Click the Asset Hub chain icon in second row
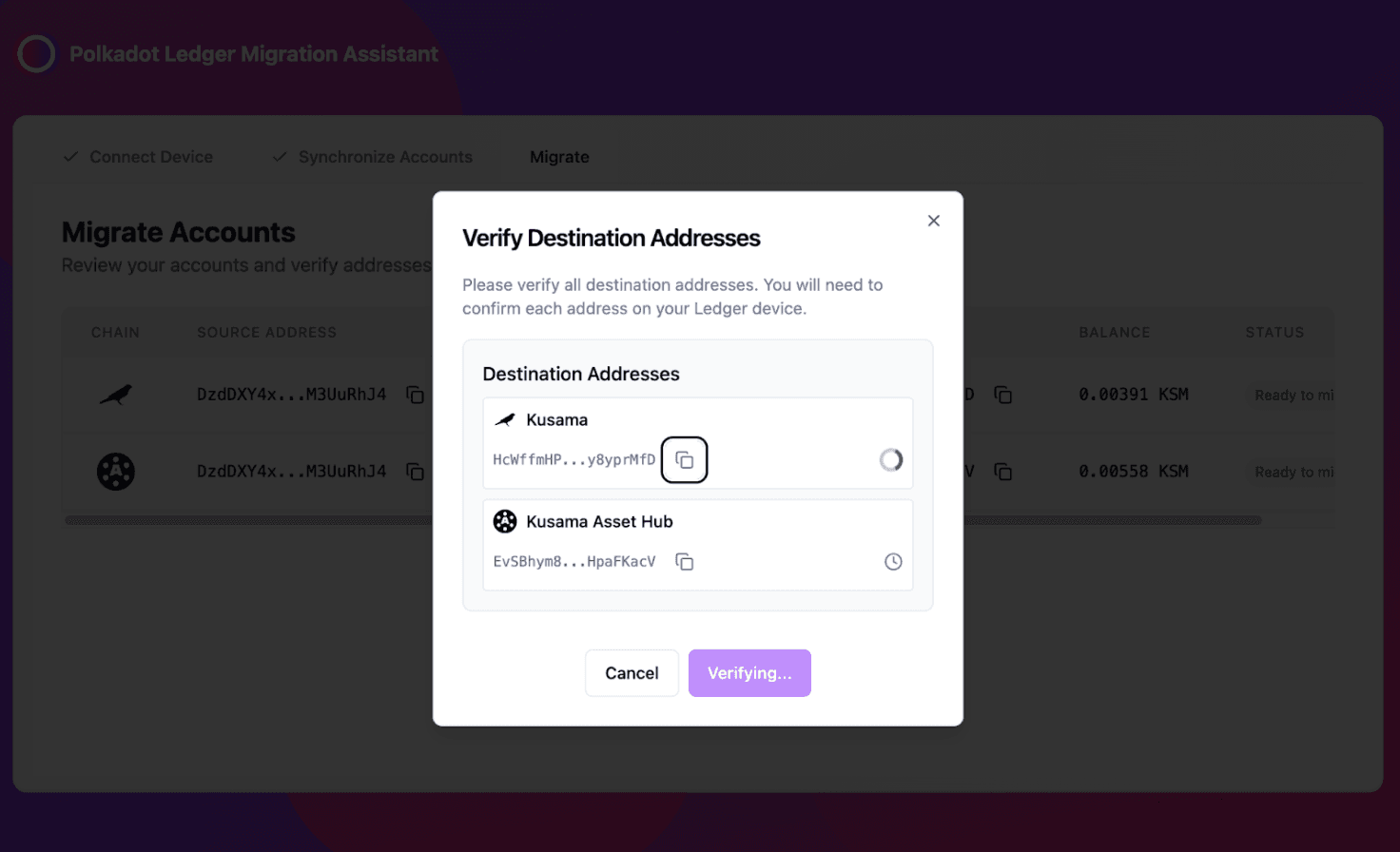 (x=116, y=472)
